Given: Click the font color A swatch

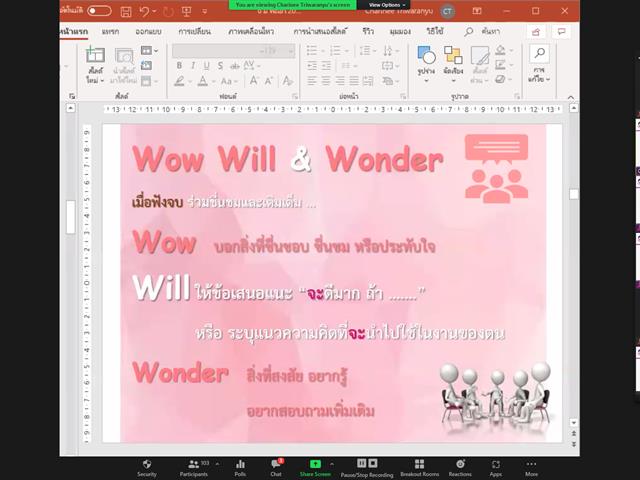Looking at the screenshot, I should (x=202, y=81).
